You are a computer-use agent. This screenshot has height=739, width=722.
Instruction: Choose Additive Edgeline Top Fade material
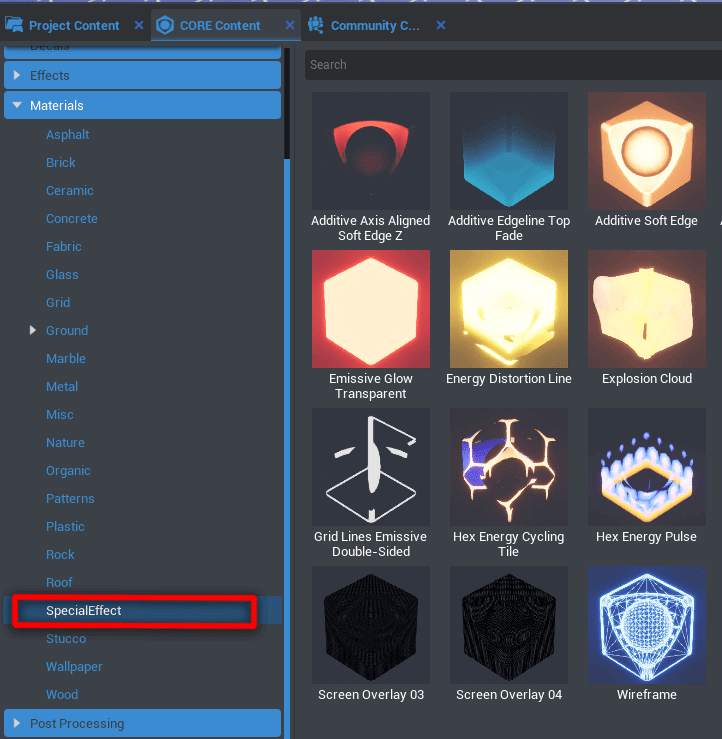tap(508, 151)
